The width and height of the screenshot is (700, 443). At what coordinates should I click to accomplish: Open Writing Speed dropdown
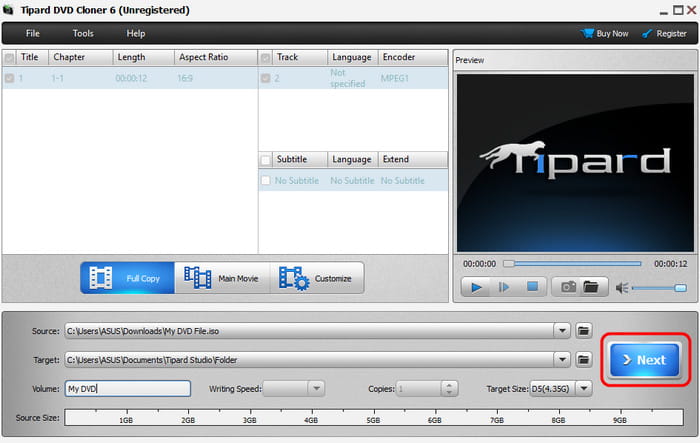pyautogui.click(x=316, y=389)
